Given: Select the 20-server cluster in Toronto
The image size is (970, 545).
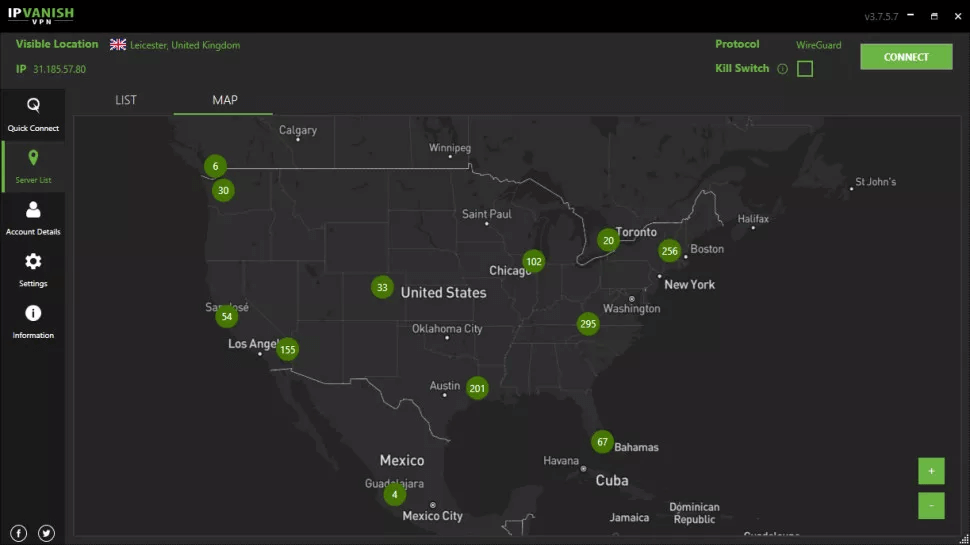Looking at the screenshot, I should click(x=608, y=240).
